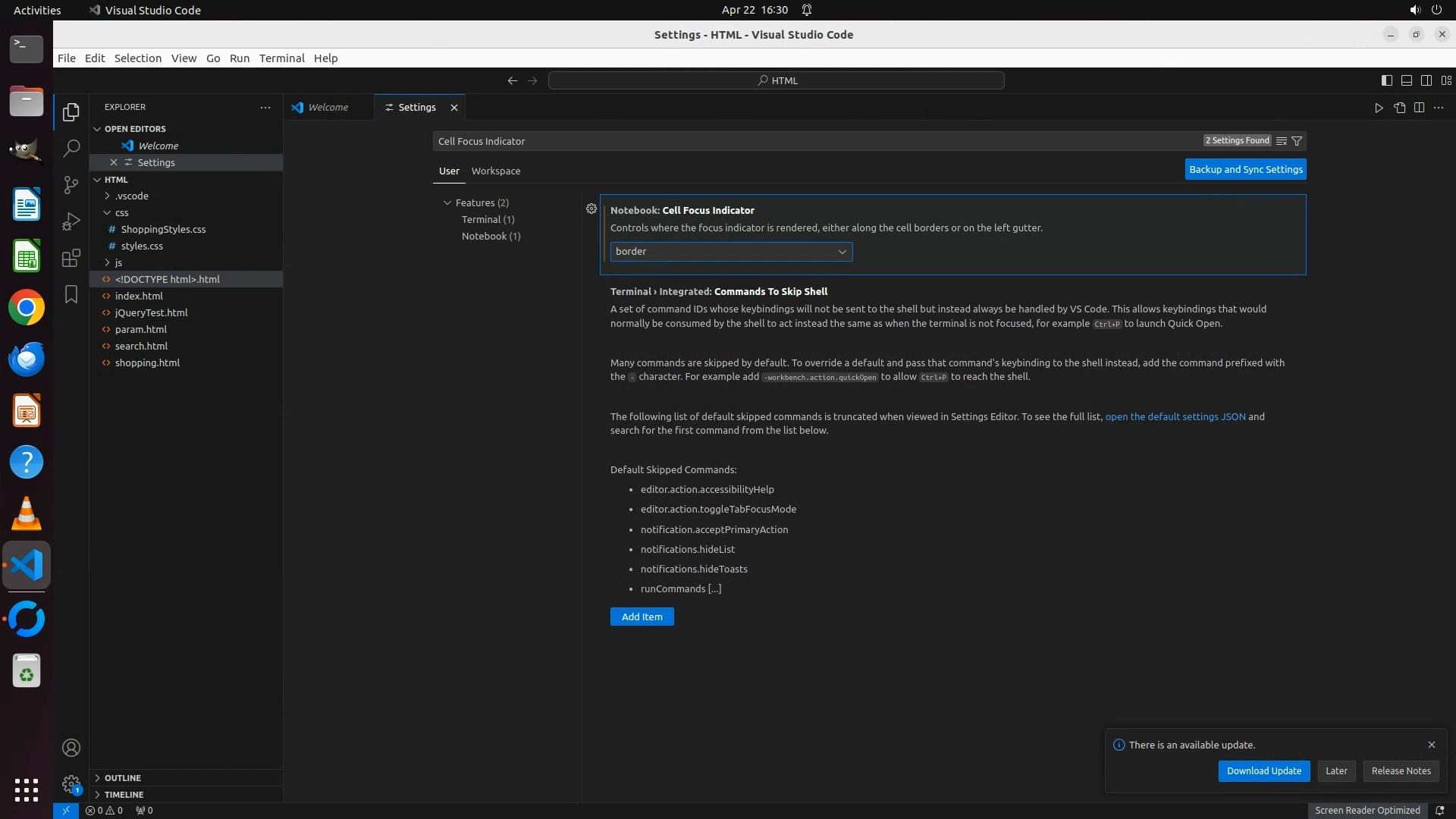Viewport: 1456px width, 819px height.
Task: Click the Manage gear icon
Action: click(x=71, y=784)
